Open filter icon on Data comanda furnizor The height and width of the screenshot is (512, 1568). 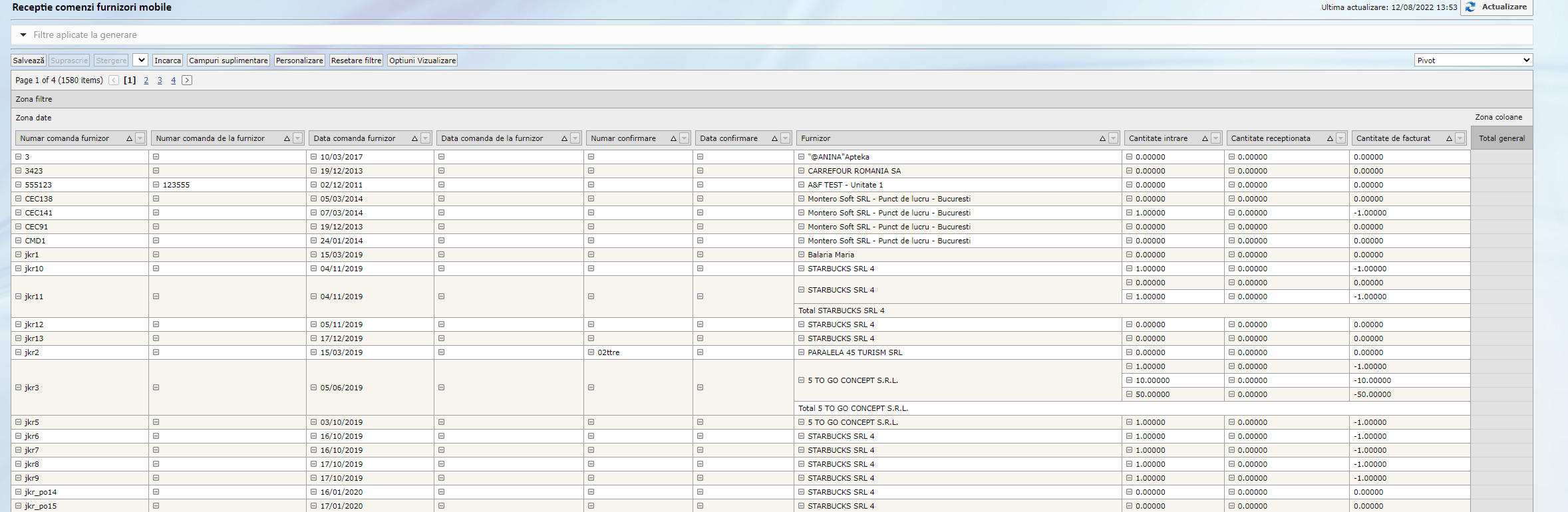click(x=426, y=138)
